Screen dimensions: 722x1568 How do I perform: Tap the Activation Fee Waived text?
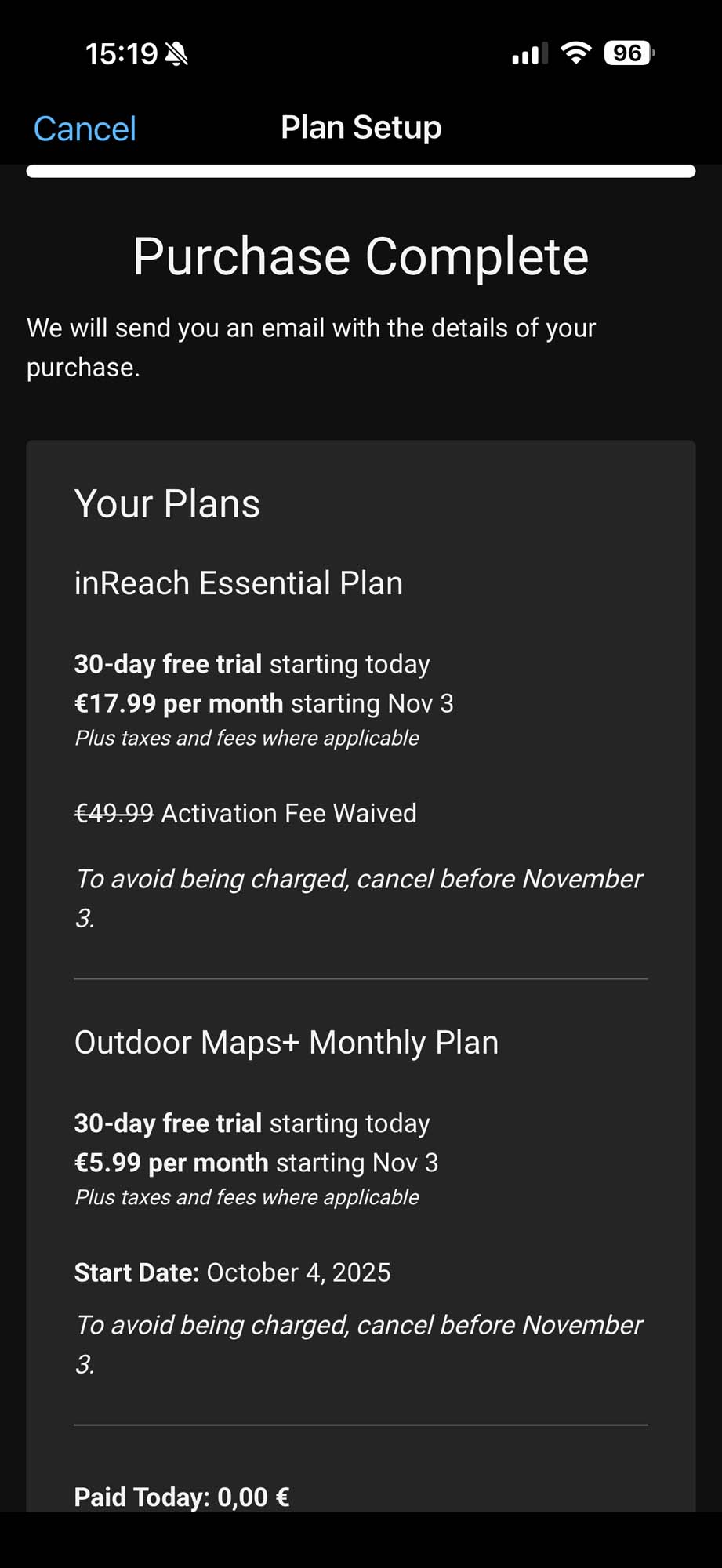point(288,813)
